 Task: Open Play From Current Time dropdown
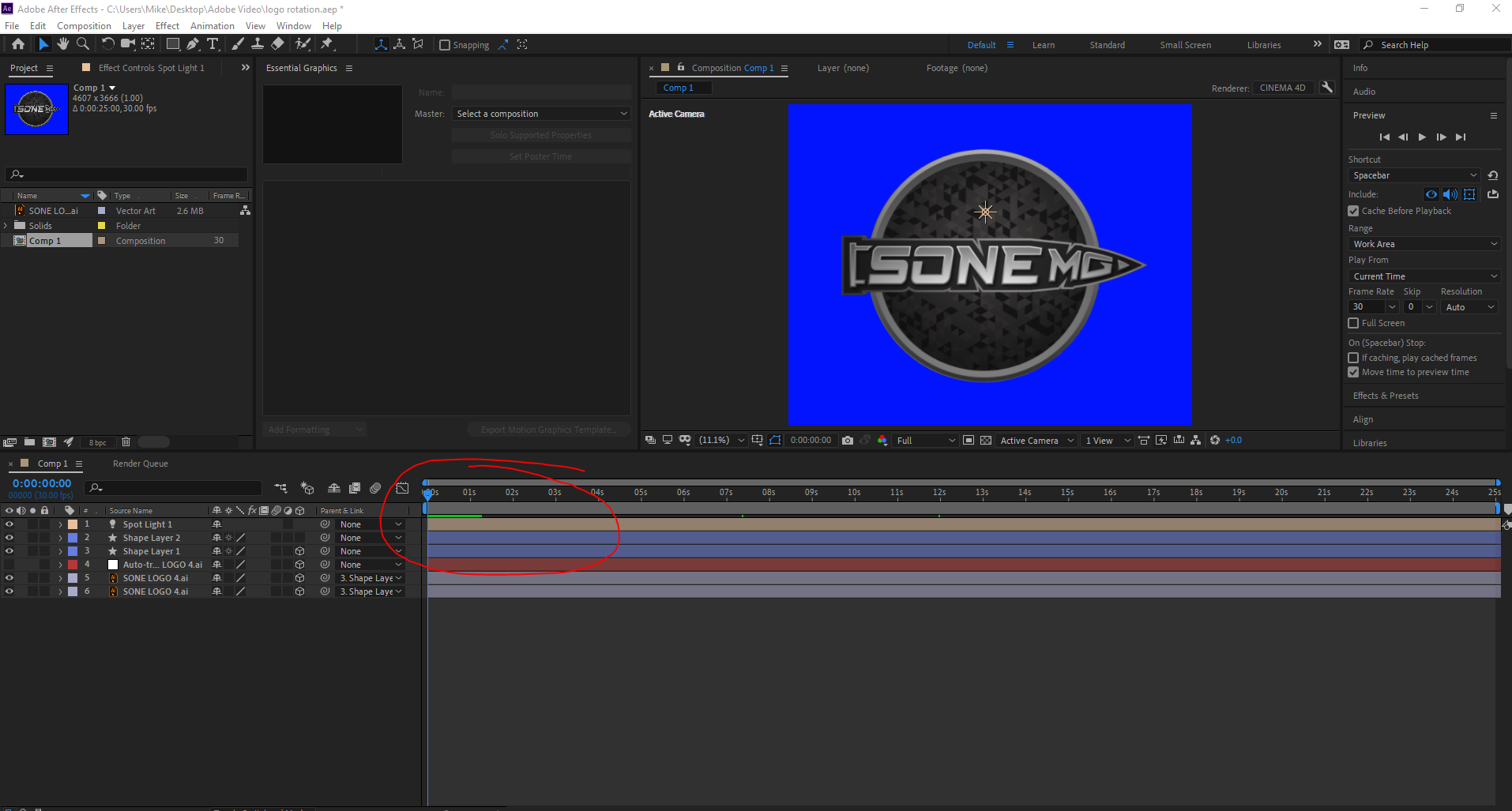click(x=1424, y=276)
